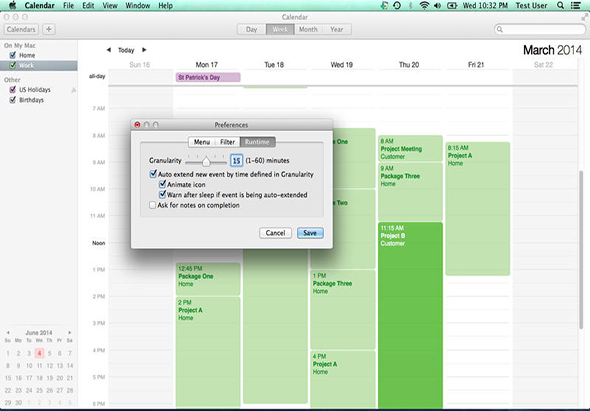Click the US Holidays subscription broadcast icon
The height and width of the screenshot is (411, 590).
click(73, 90)
